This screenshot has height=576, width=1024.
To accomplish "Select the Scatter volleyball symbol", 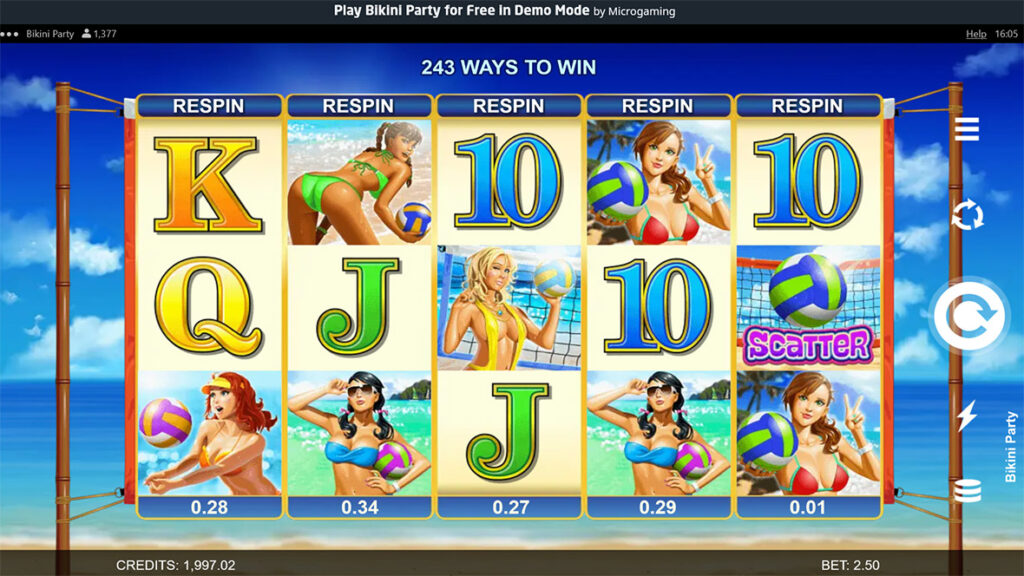I will tap(808, 308).
